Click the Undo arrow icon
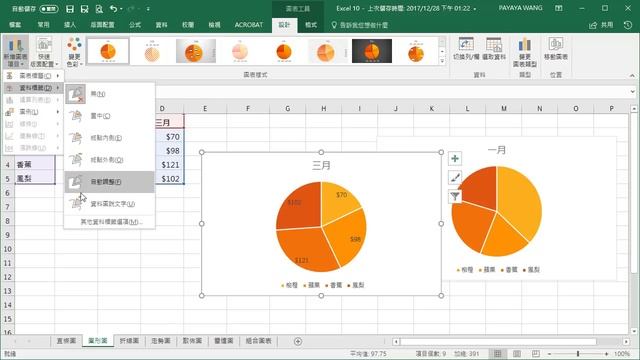The width and height of the screenshot is (640, 360). [x=113, y=9]
